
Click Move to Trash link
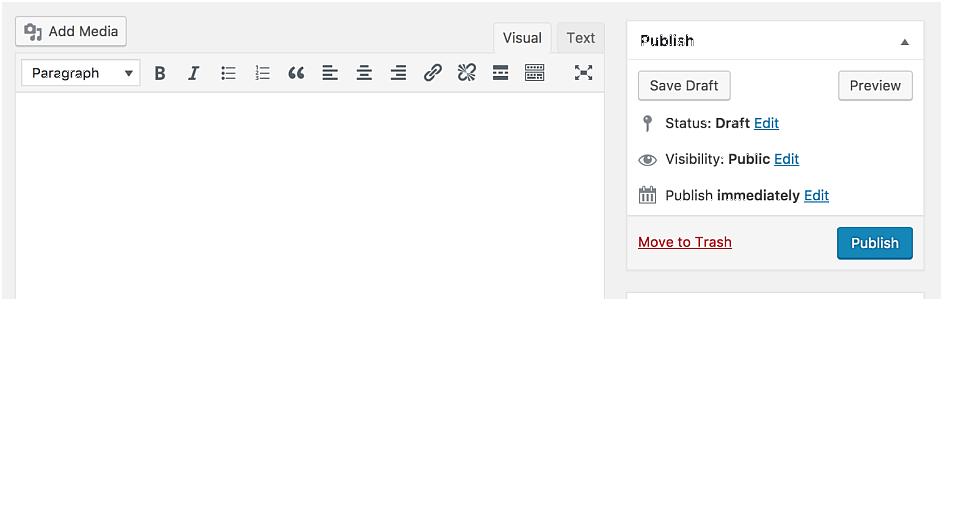click(685, 242)
